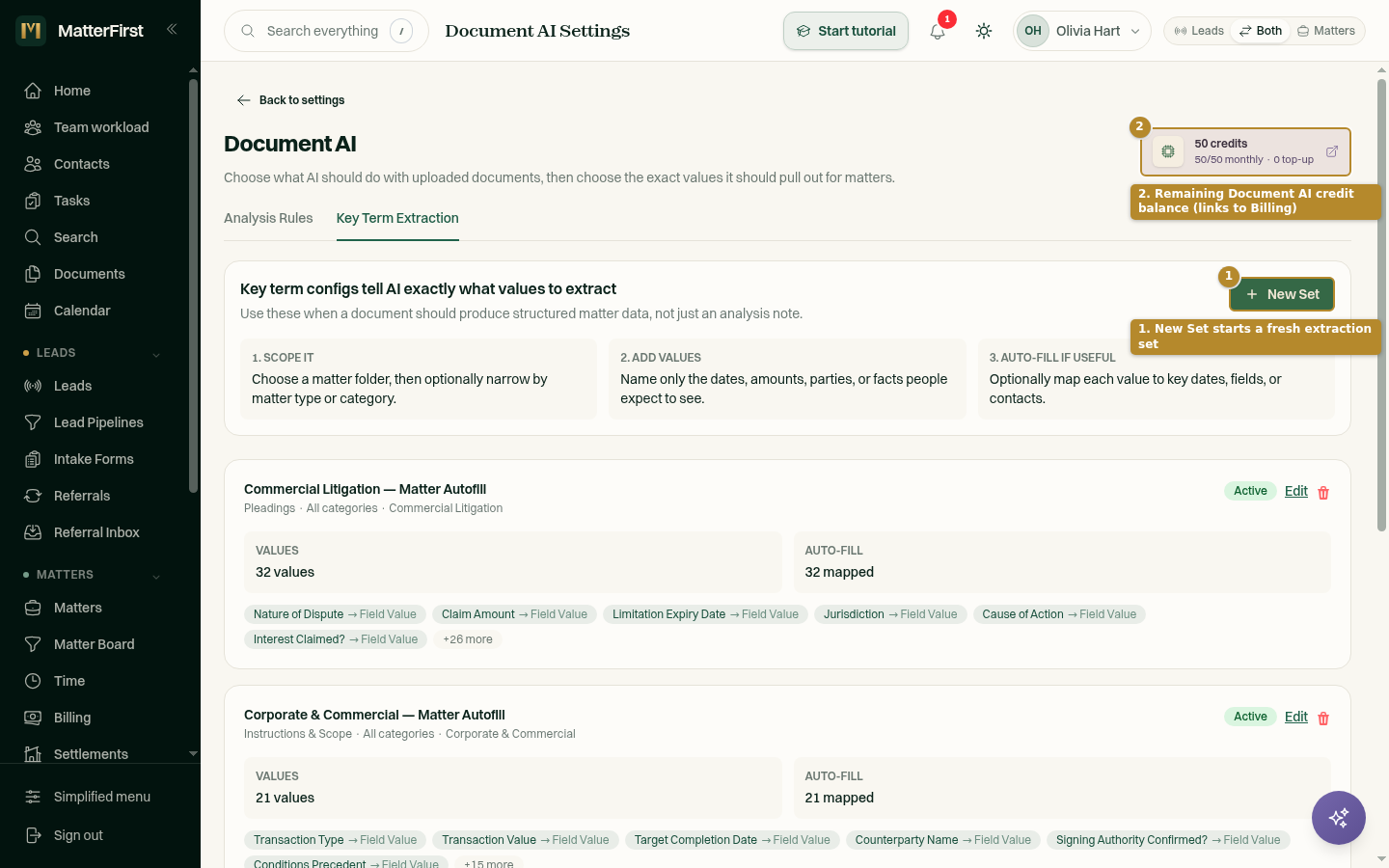The height and width of the screenshot is (868, 1389).
Task: Open the 50 credits balance card
Action: coord(1246,151)
